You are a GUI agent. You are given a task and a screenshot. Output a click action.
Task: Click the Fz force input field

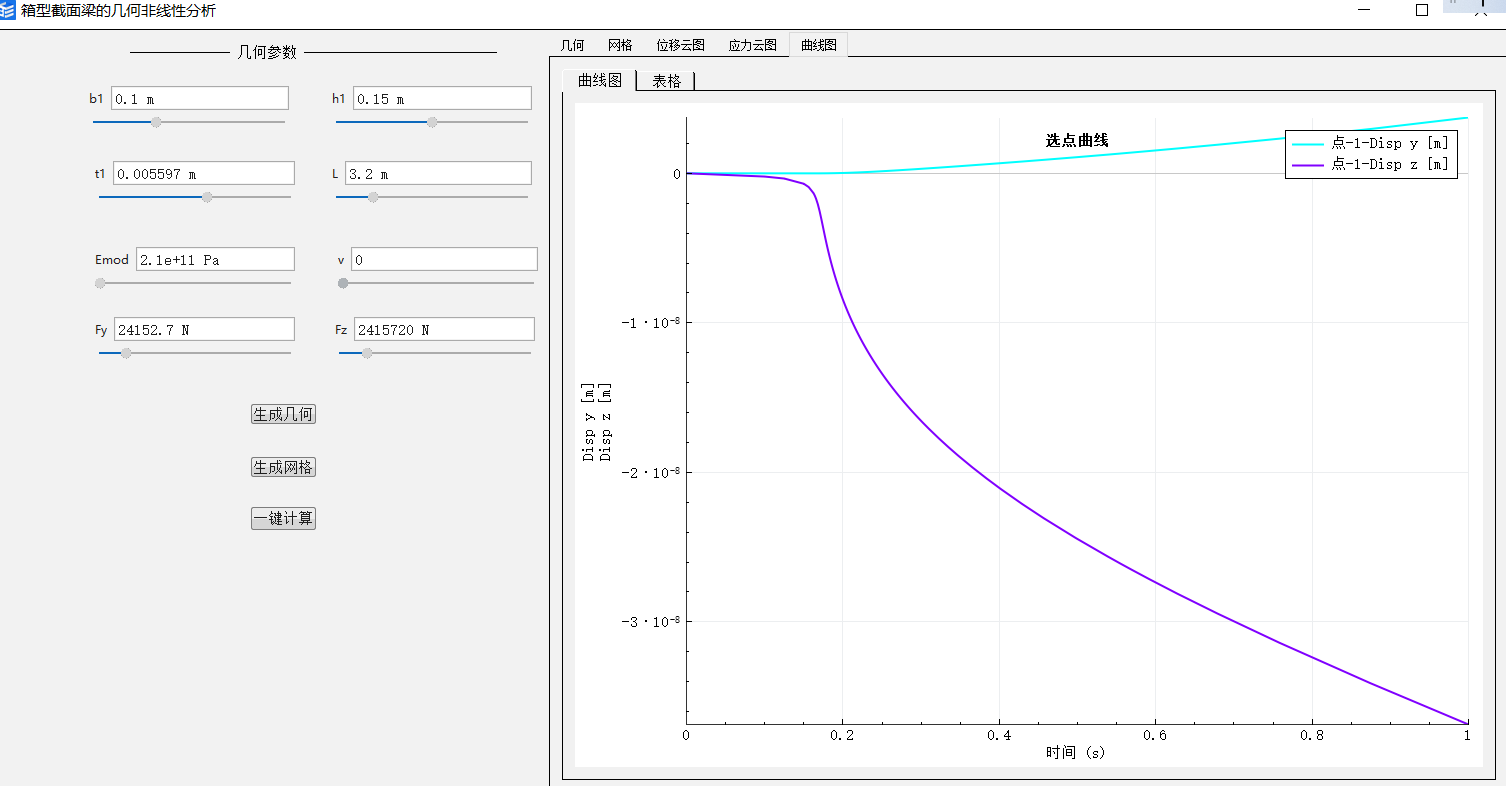click(444, 329)
